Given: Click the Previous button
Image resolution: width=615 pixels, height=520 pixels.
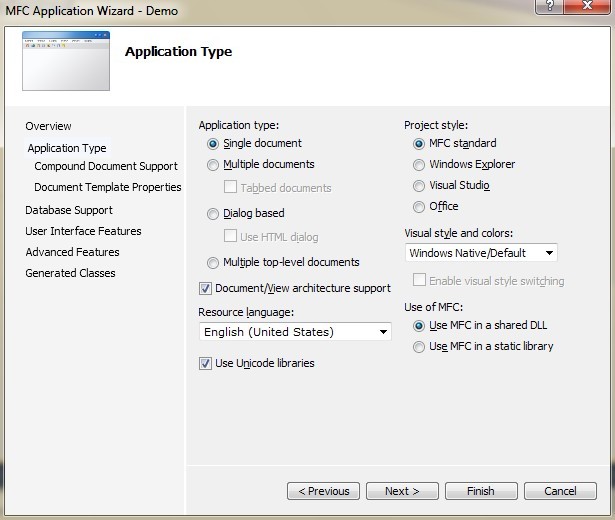Looking at the screenshot, I should click(x=323, y=491).
